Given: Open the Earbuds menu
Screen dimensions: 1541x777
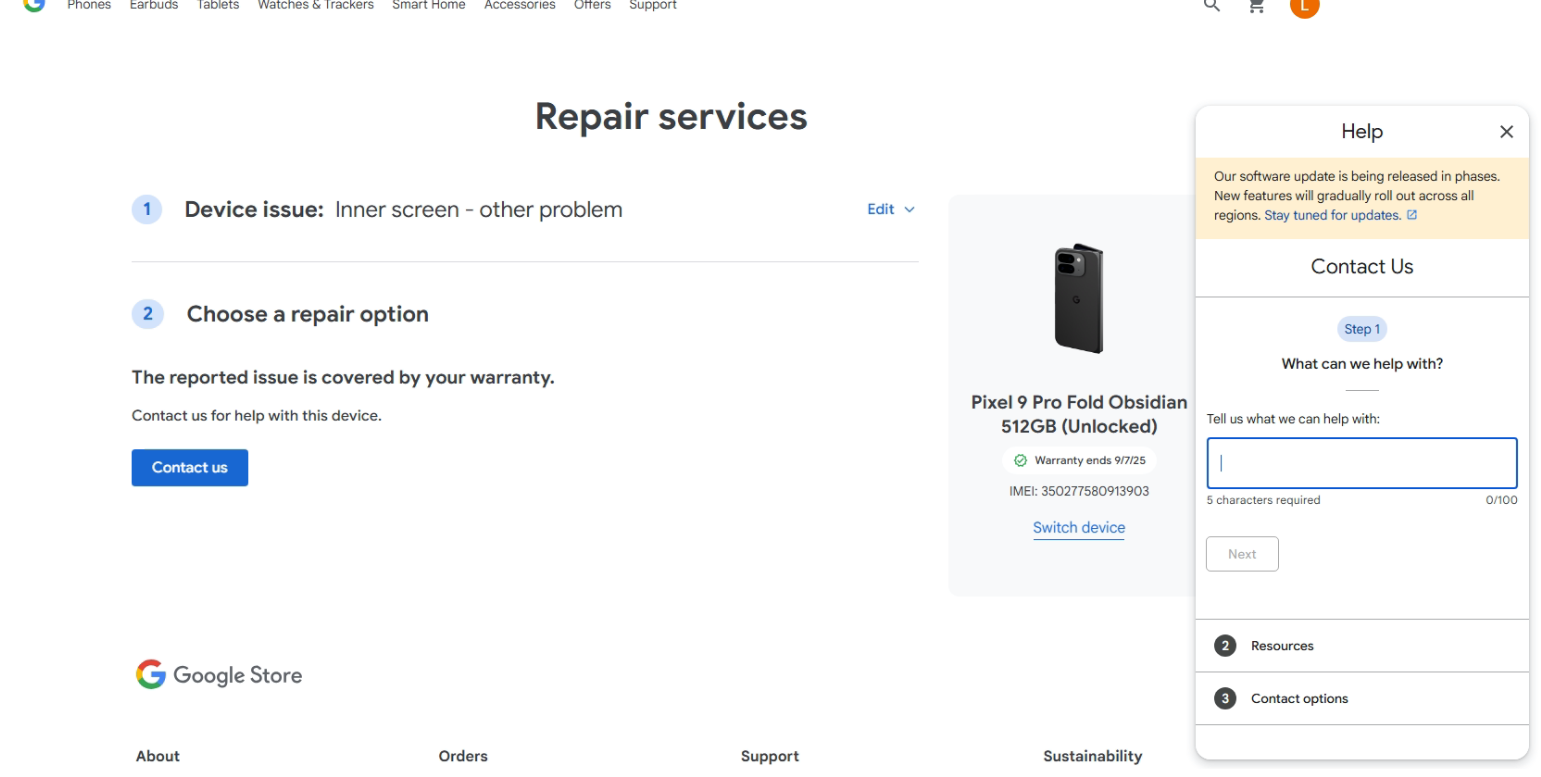Looking at the screenshot, I should pos(154,5).
